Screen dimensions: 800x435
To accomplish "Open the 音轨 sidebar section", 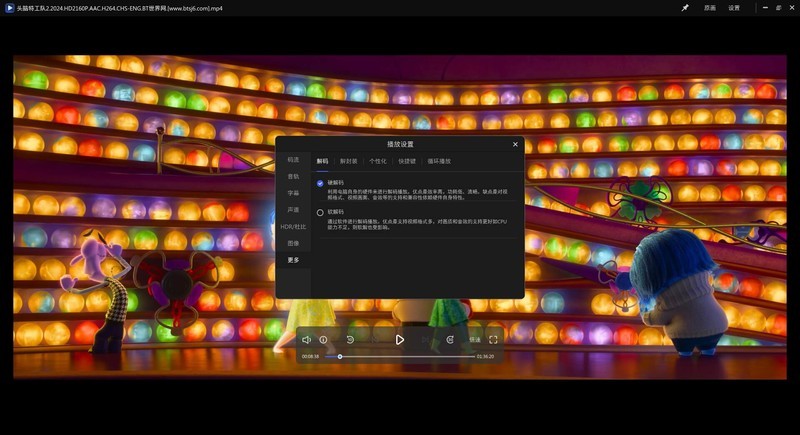I will tap(293, 176).
